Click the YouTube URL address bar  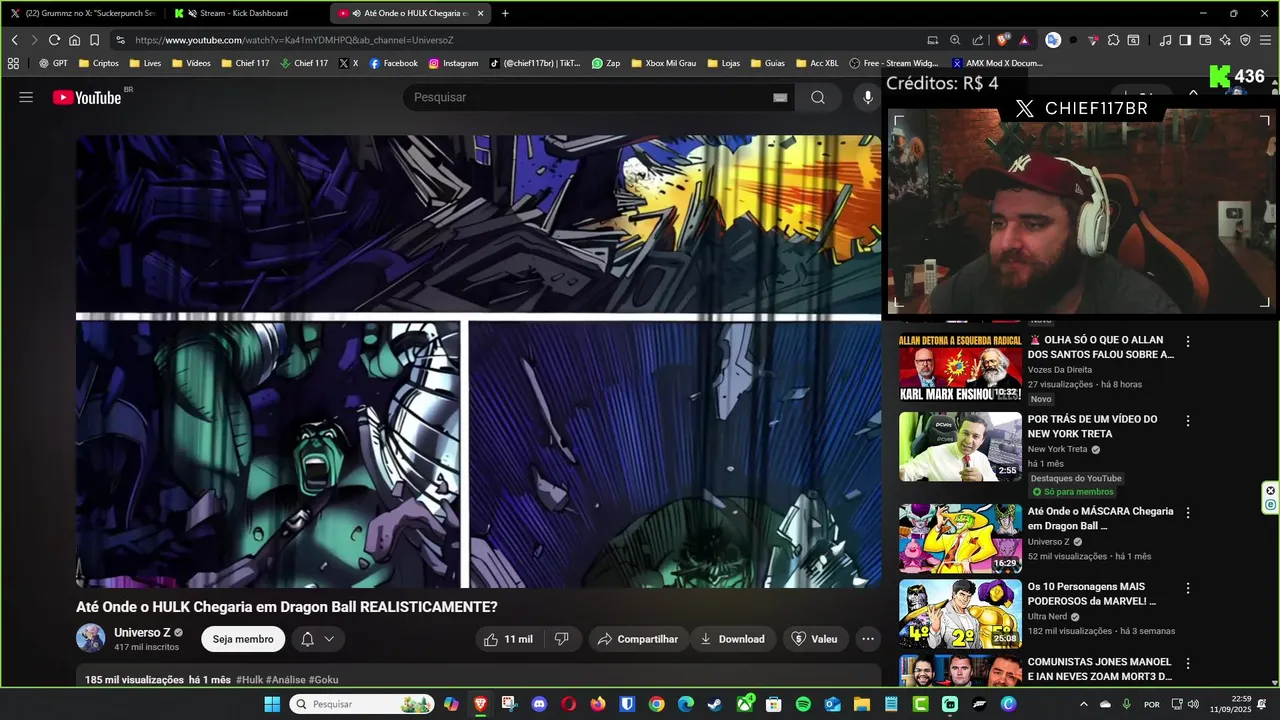point(520,40)
